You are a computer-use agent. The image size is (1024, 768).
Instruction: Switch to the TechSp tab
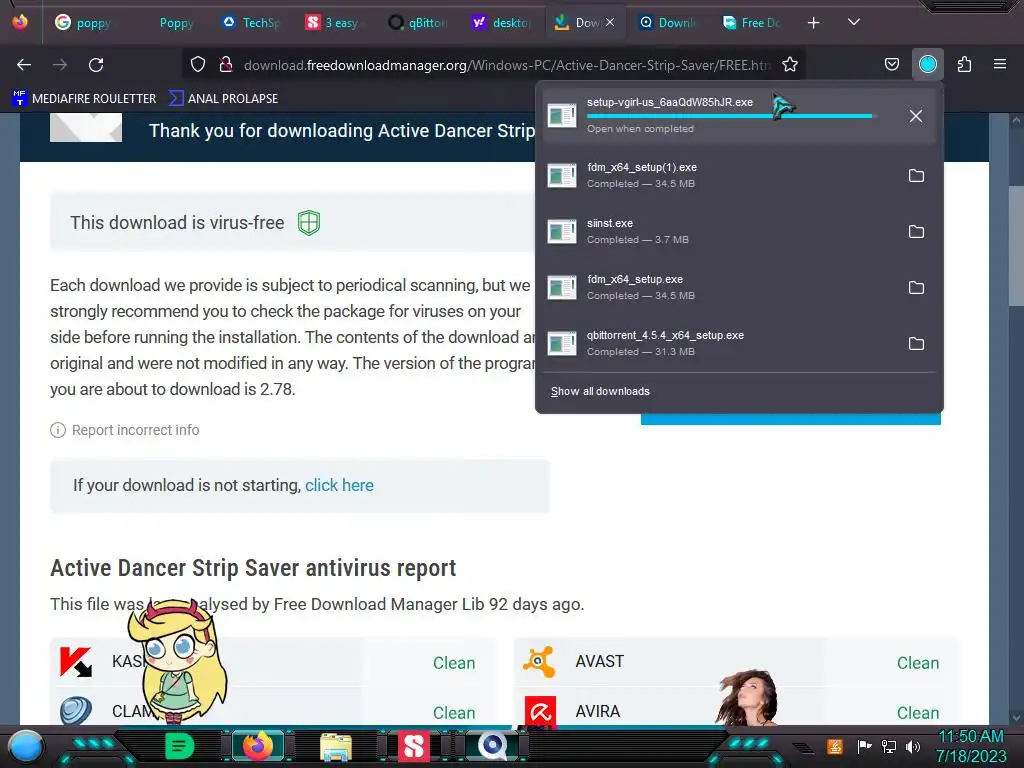[251, 23]
